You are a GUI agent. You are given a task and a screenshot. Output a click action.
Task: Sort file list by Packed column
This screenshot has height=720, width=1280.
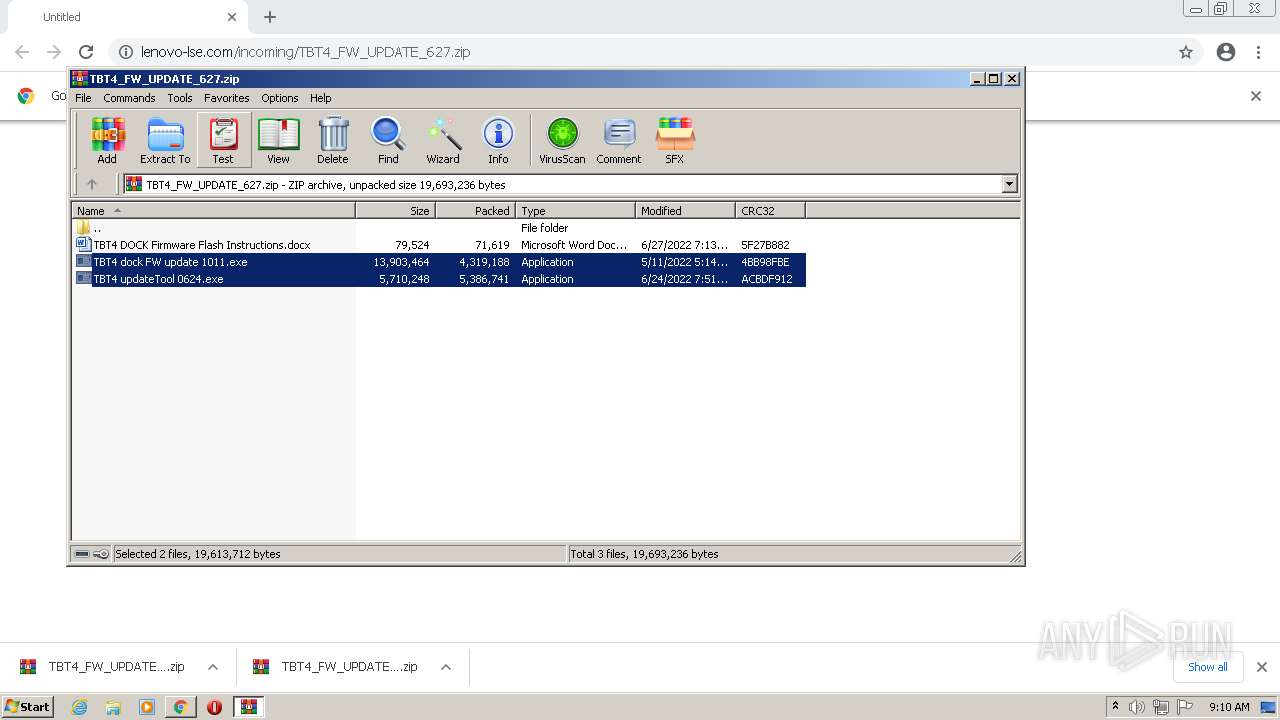pos(475,211)
